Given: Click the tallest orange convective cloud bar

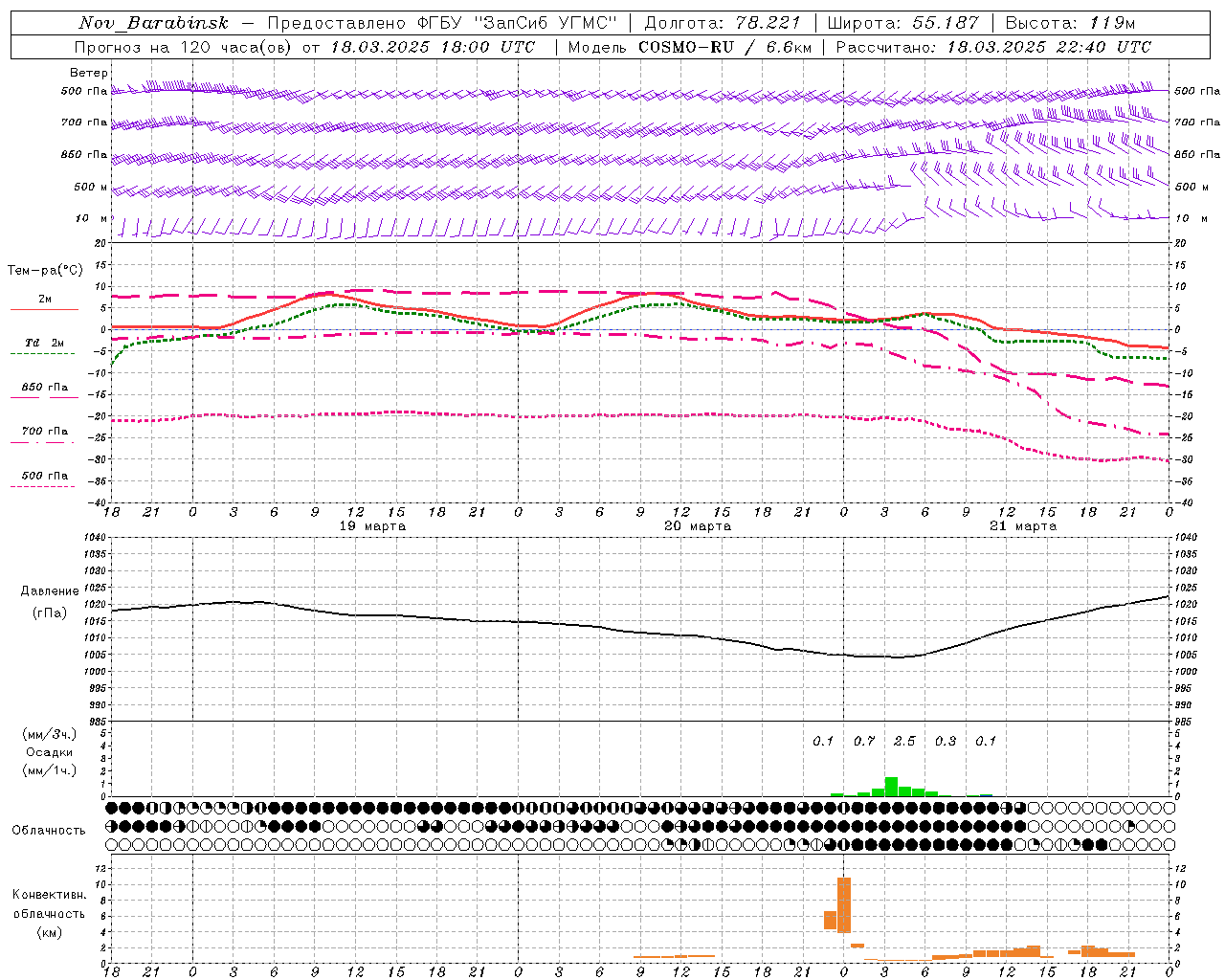Looking at the screenshot, I should pyautogui.click(x=844, y=905).
